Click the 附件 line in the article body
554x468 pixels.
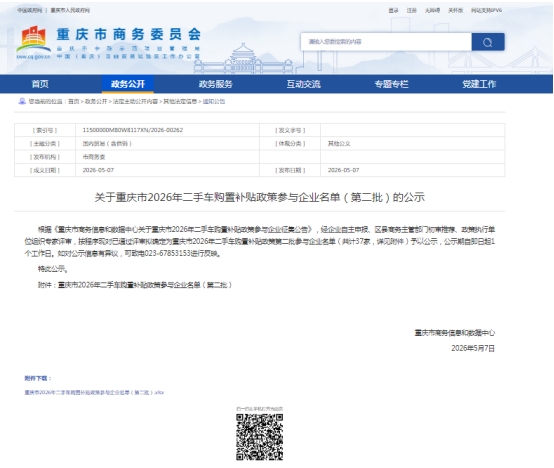[x=135, y=285]
